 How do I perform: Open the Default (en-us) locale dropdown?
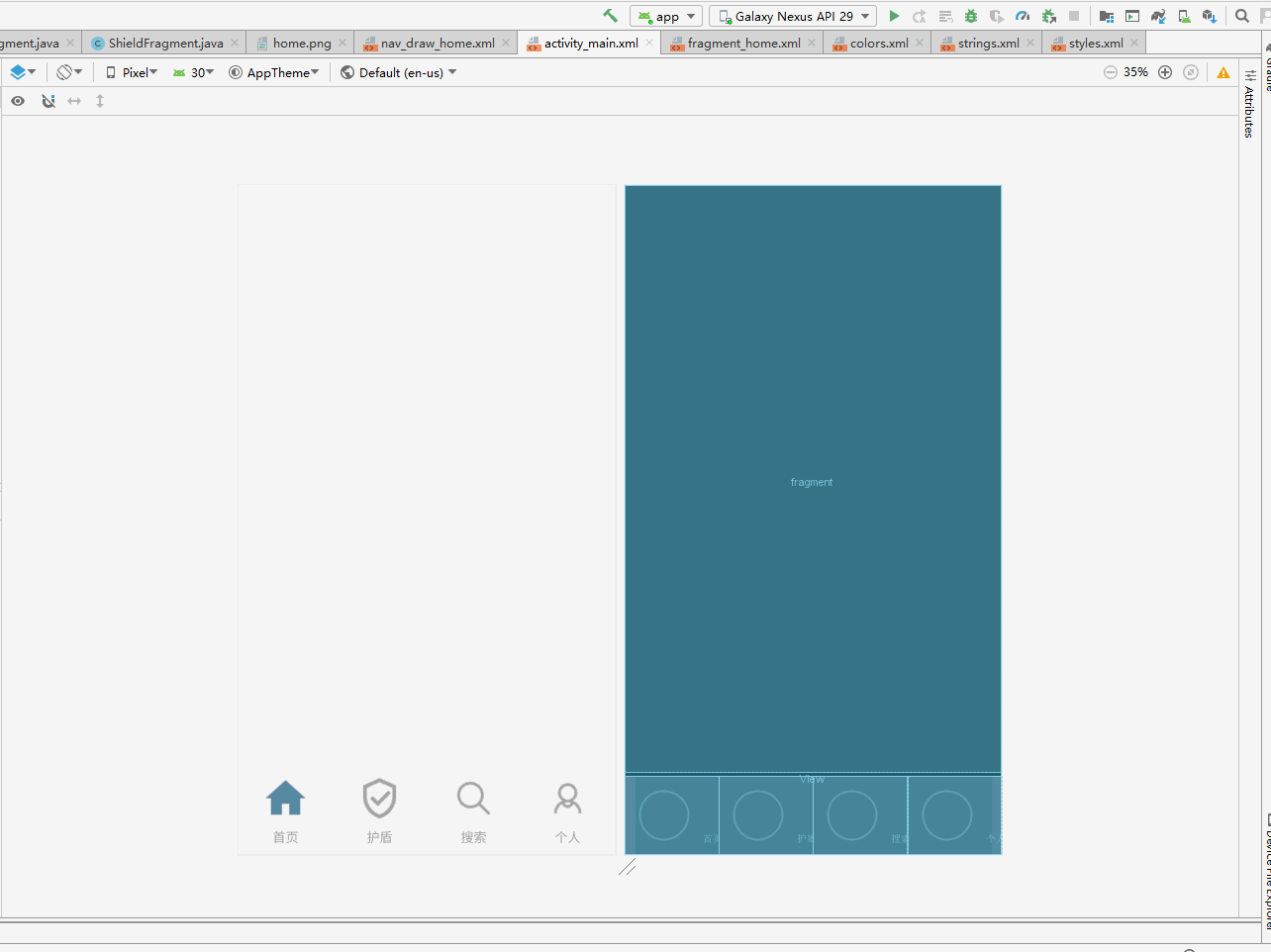pyautogui.click(x=399, y=72)
